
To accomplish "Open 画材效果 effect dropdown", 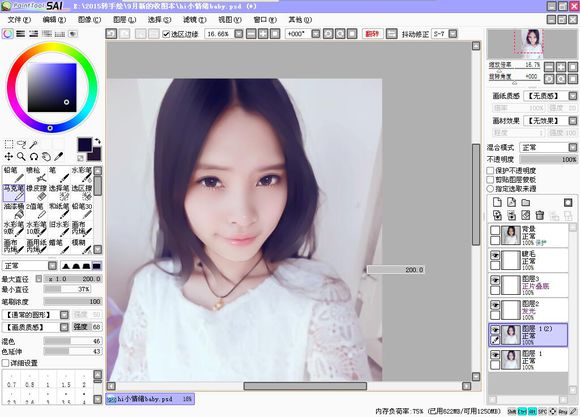I will pos(573,121).
